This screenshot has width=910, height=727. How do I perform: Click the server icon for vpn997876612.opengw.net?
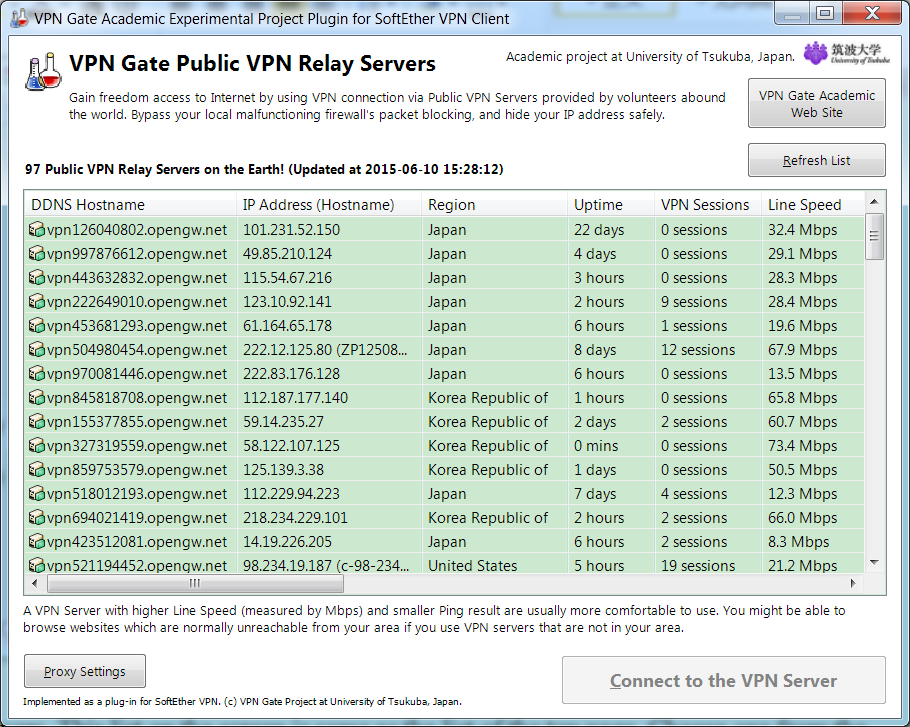pyautogui.click(x=37, y=254)
